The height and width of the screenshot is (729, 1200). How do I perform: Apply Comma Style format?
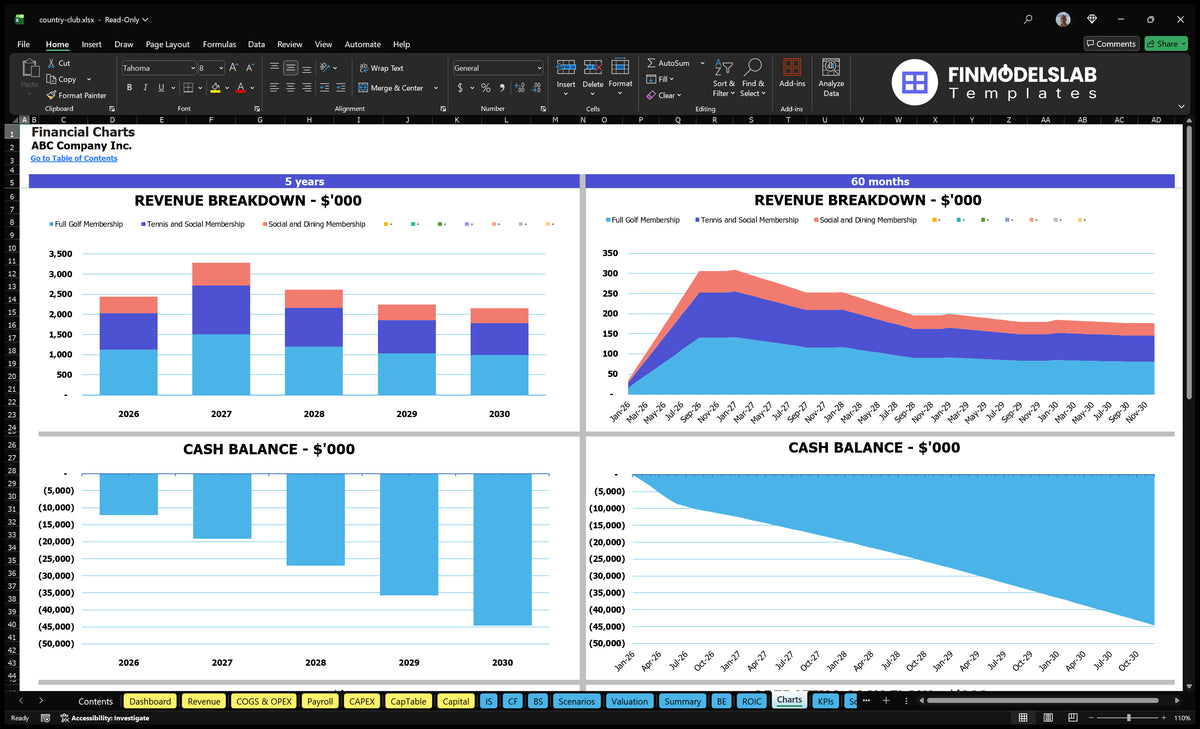tap(502, 88)
